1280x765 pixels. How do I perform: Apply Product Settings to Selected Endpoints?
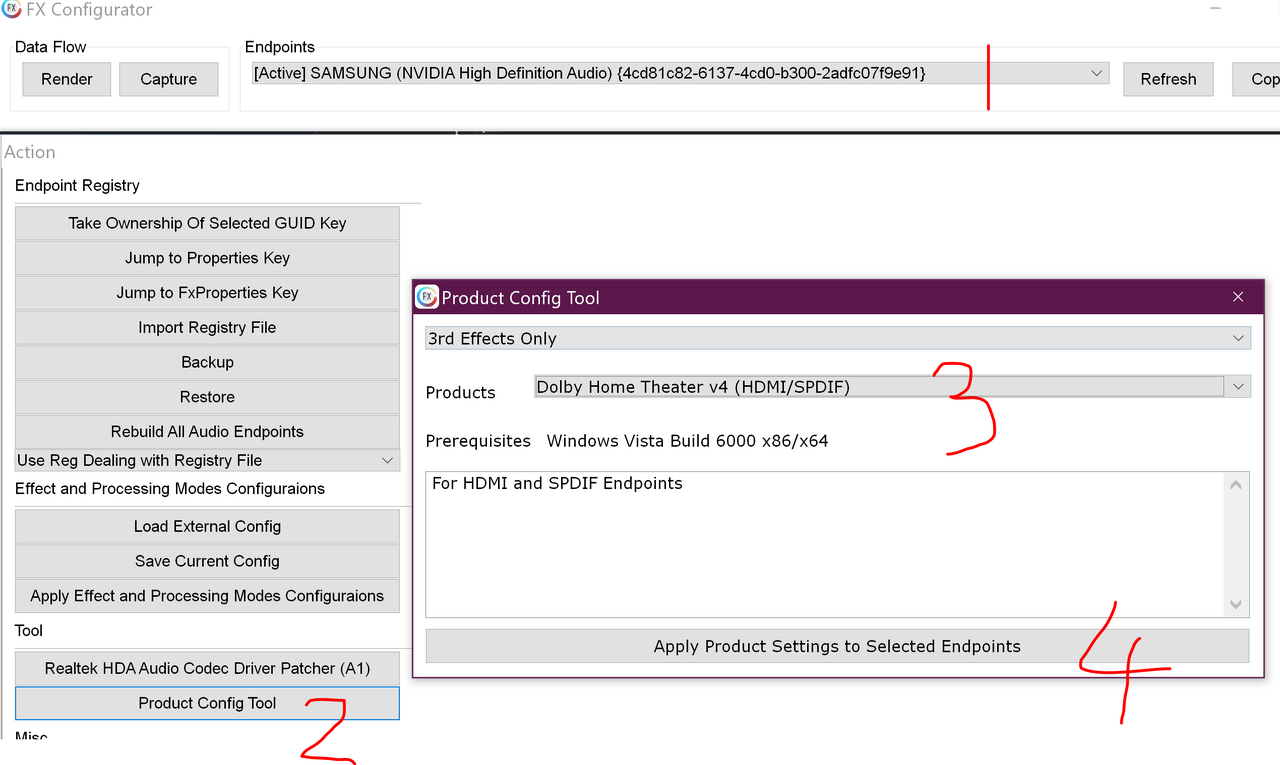coord(837,645)
